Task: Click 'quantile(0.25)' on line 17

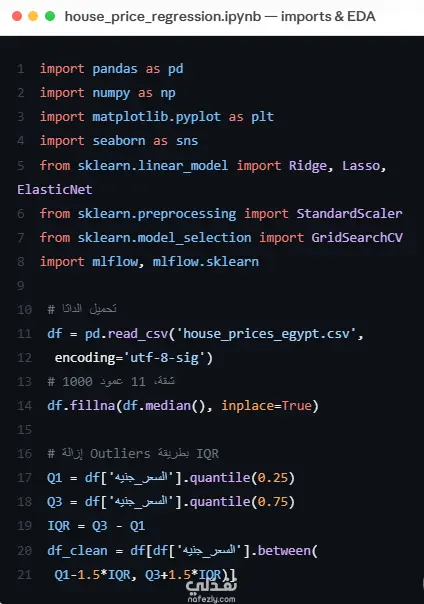Action: pos(242,478)
